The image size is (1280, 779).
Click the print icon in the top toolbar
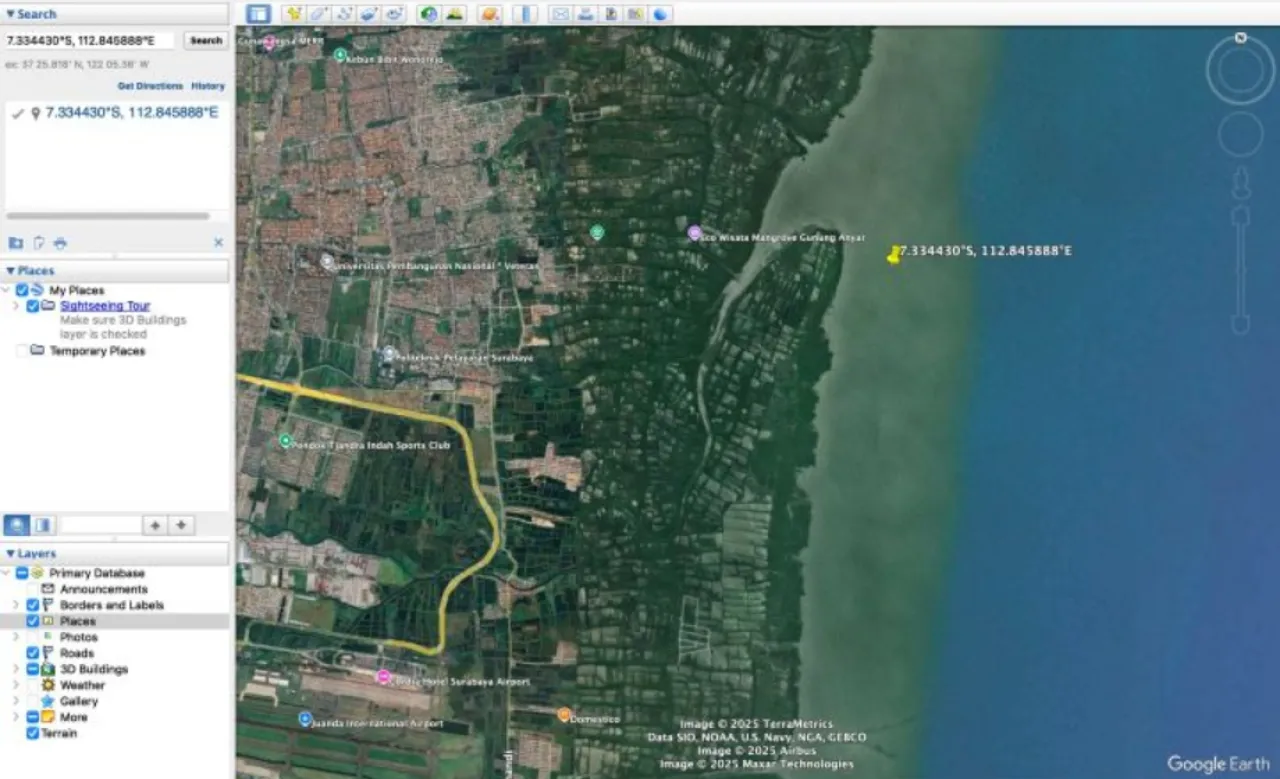[x=585, y=14]
